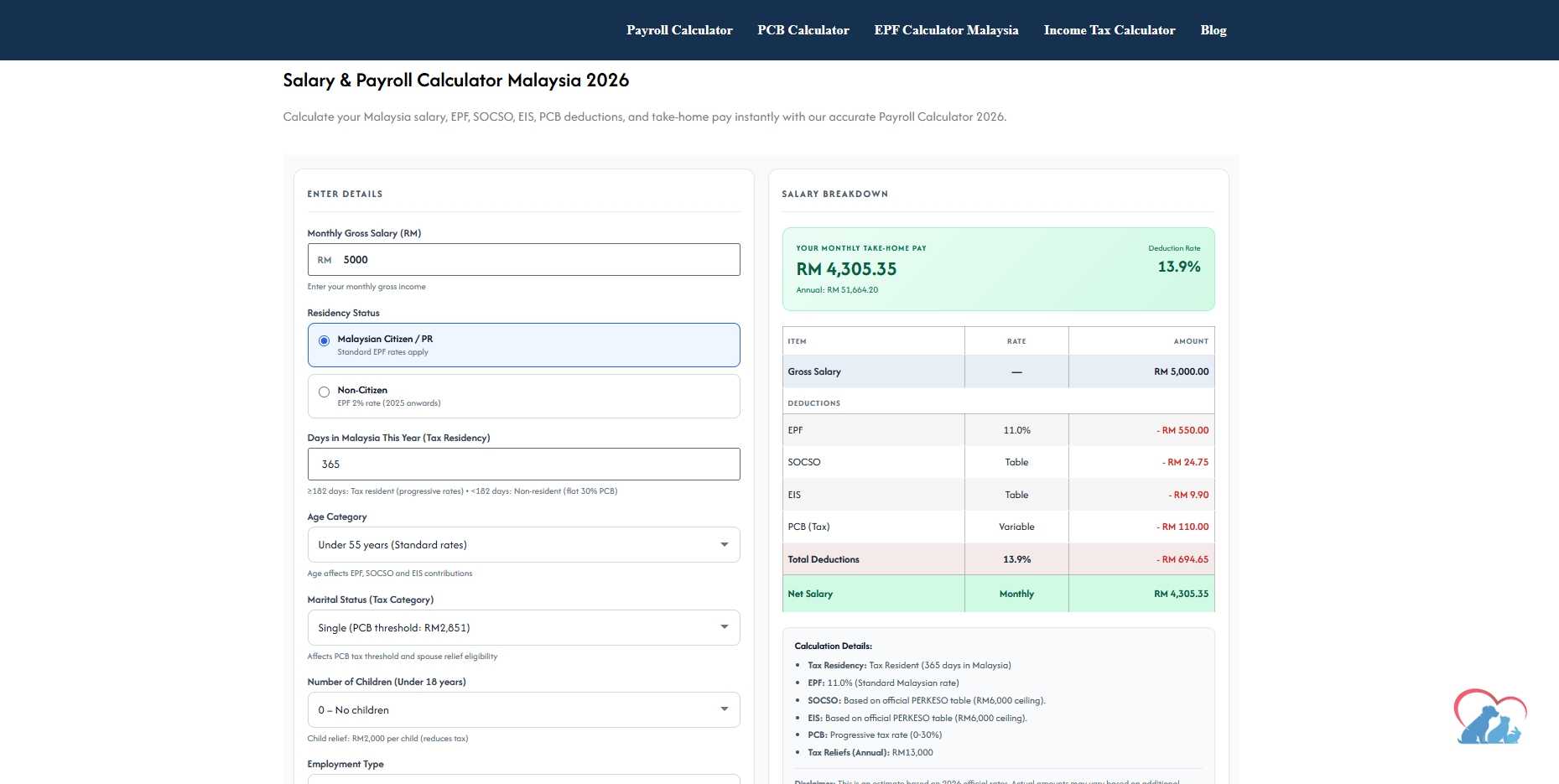Click Marital Status chevron arrow

coord(725,627)
